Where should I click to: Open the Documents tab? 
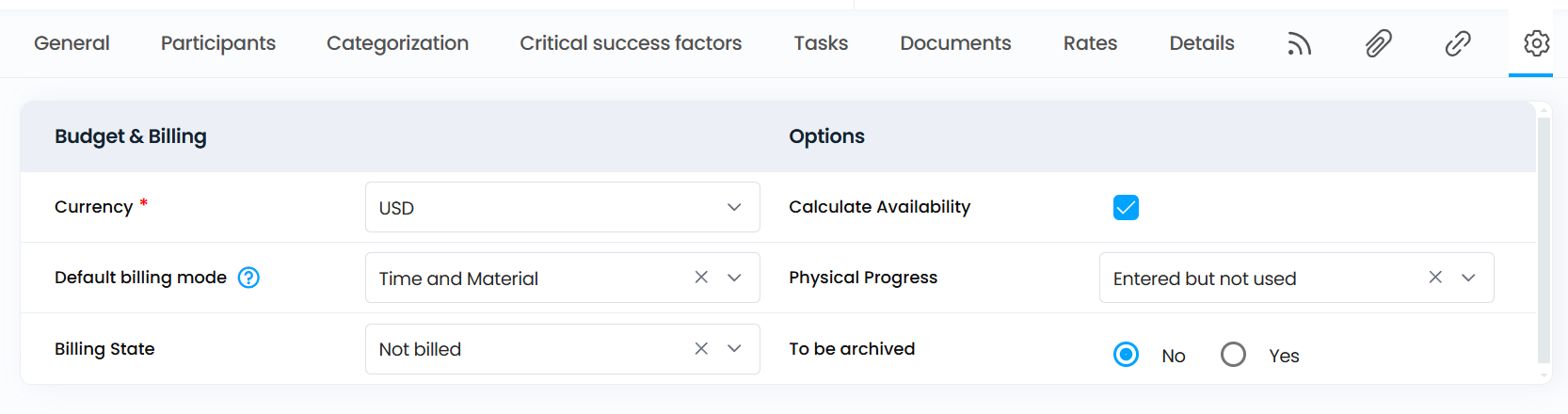point(955,43)
